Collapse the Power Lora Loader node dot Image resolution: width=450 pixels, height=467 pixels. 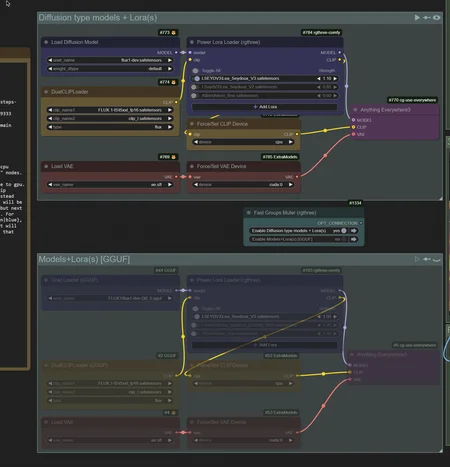point(192,42)
